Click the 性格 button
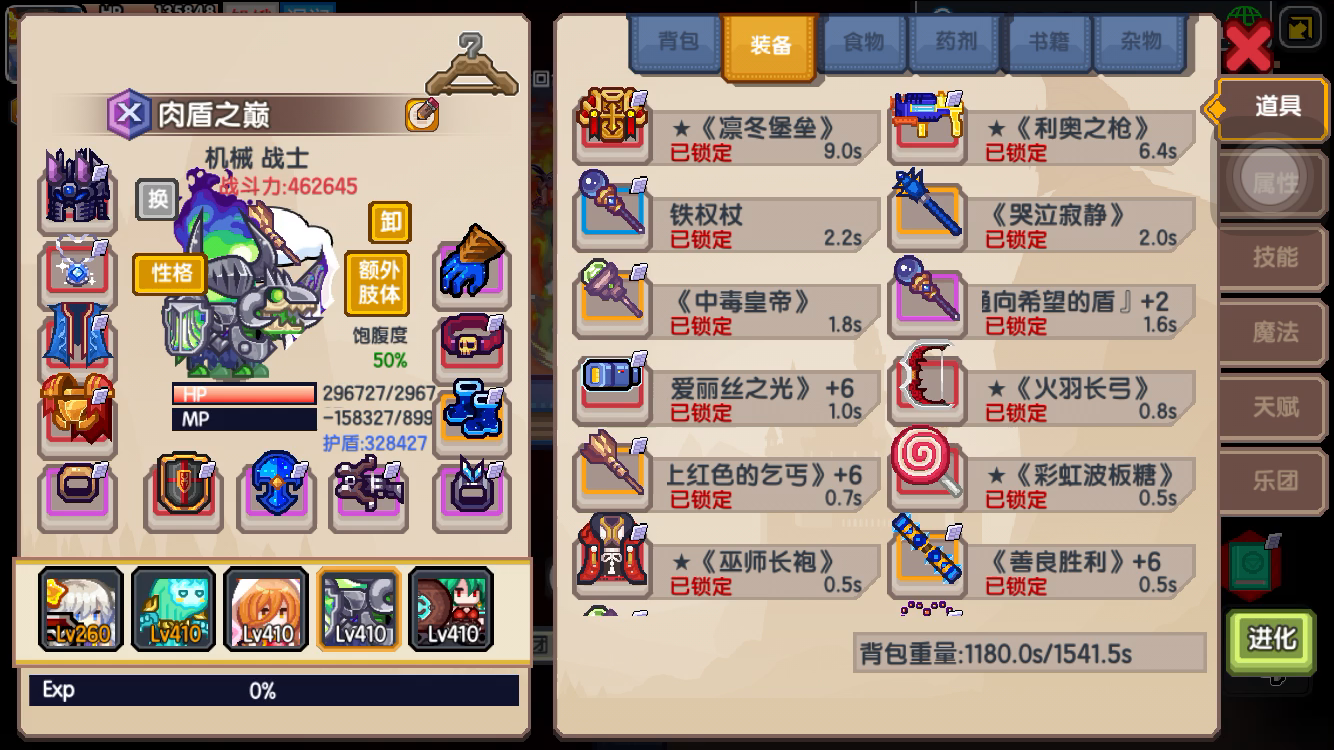 tap(171, 273)
